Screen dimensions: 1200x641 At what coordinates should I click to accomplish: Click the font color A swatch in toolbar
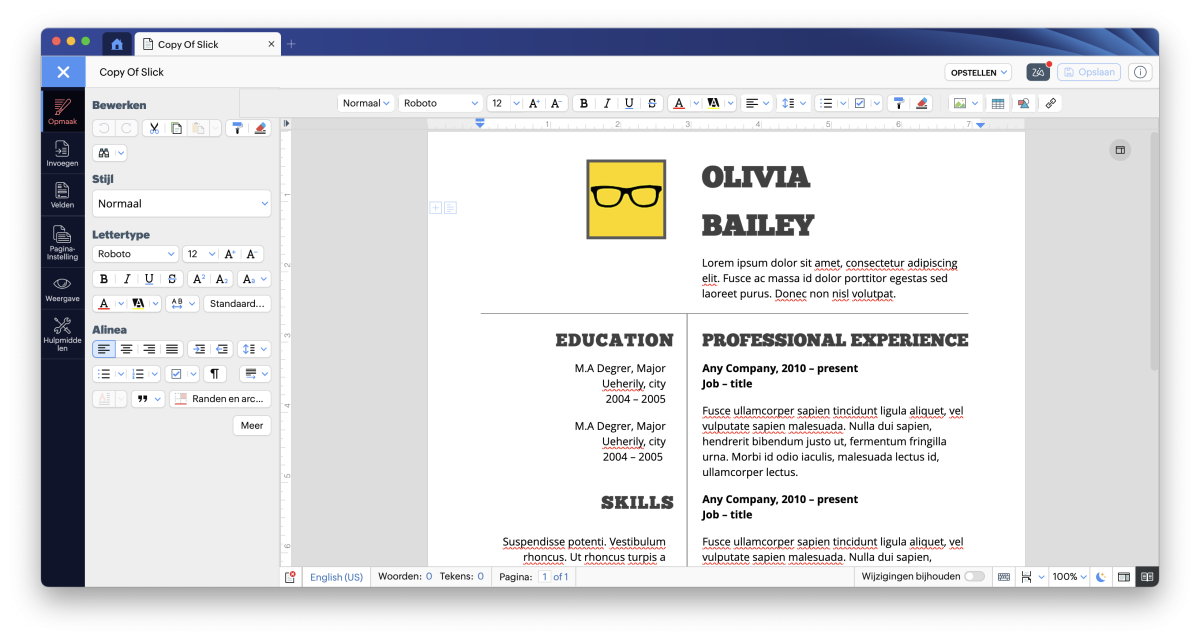(679, 103)
